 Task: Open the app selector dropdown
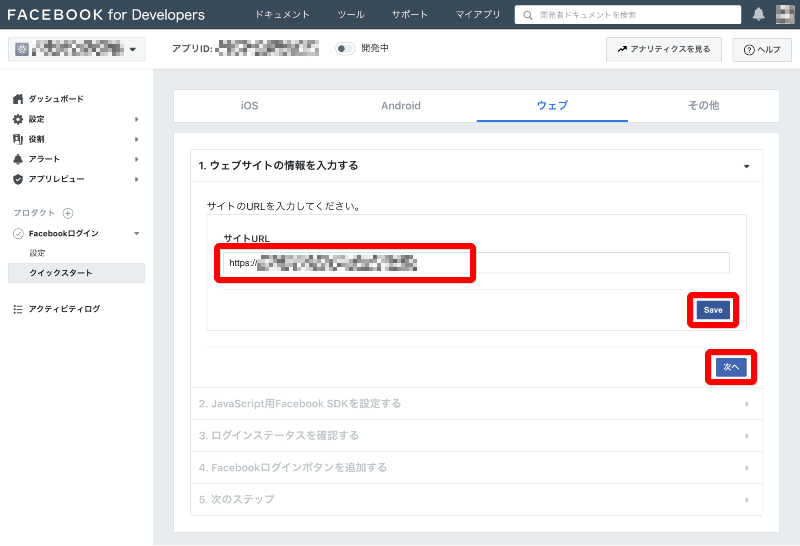(77, 49)
